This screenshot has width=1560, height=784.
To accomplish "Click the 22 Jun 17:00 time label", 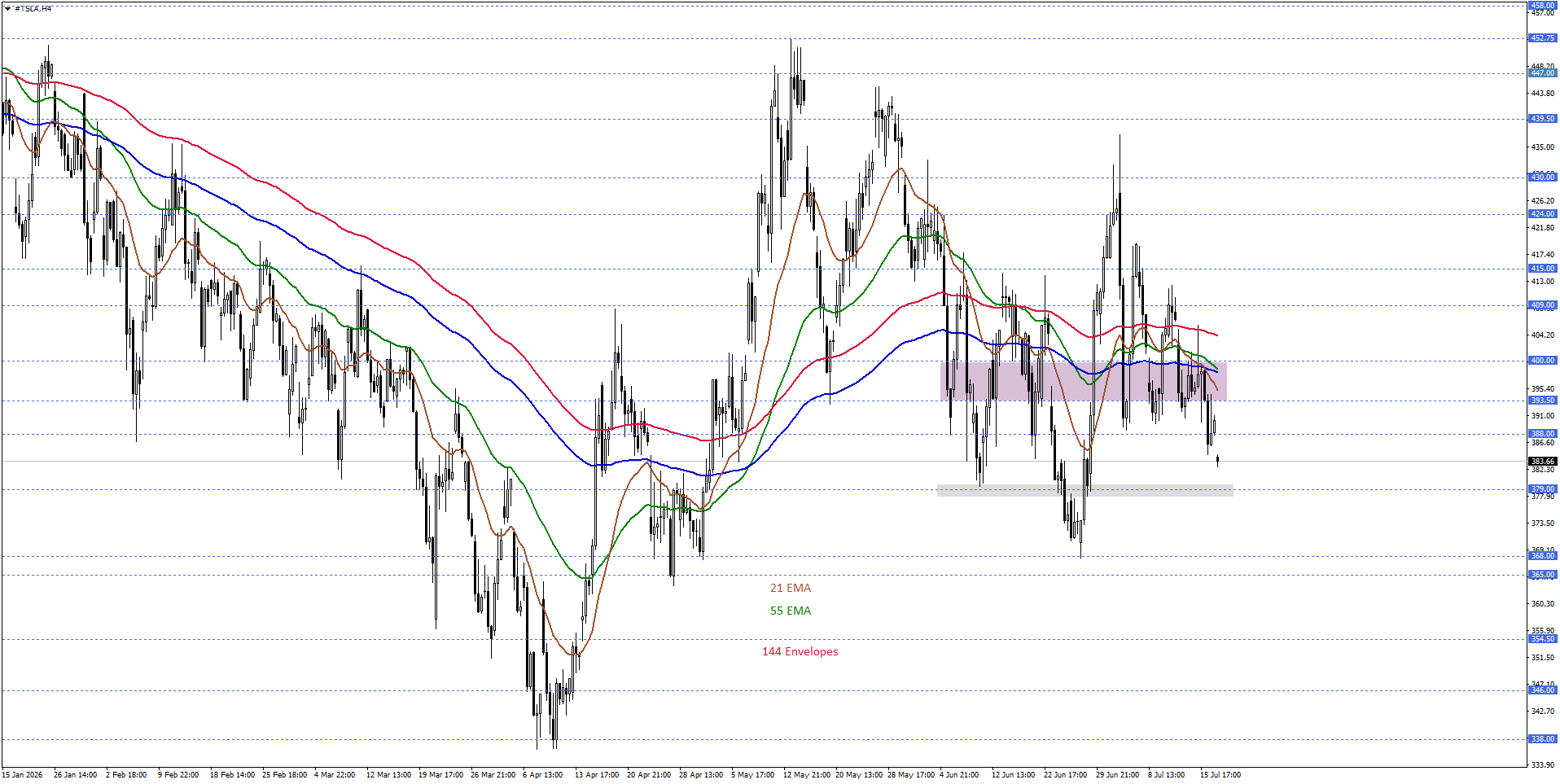I will point(1066,775).
